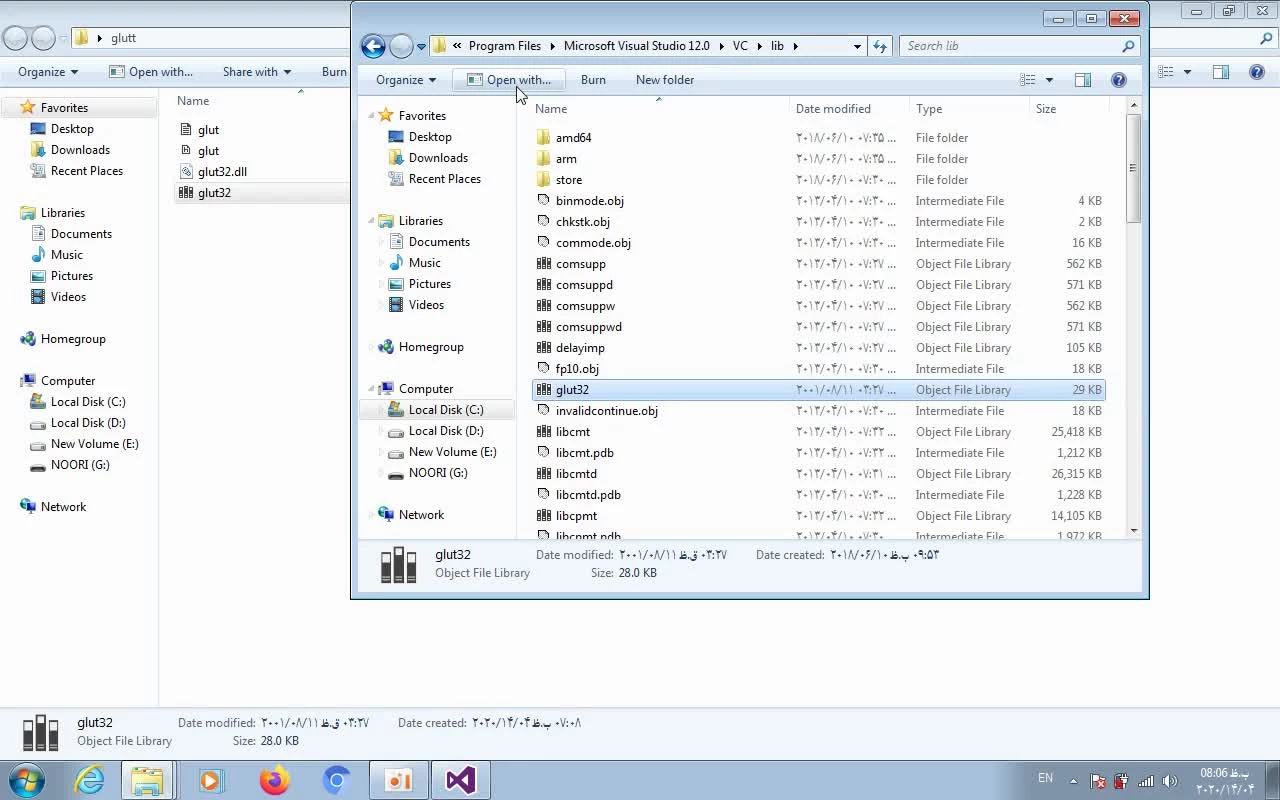Viewport: 1280px width, 800px height.
Task: Select glut32.dll in glutt window
Action: click(x=222, y=172)
